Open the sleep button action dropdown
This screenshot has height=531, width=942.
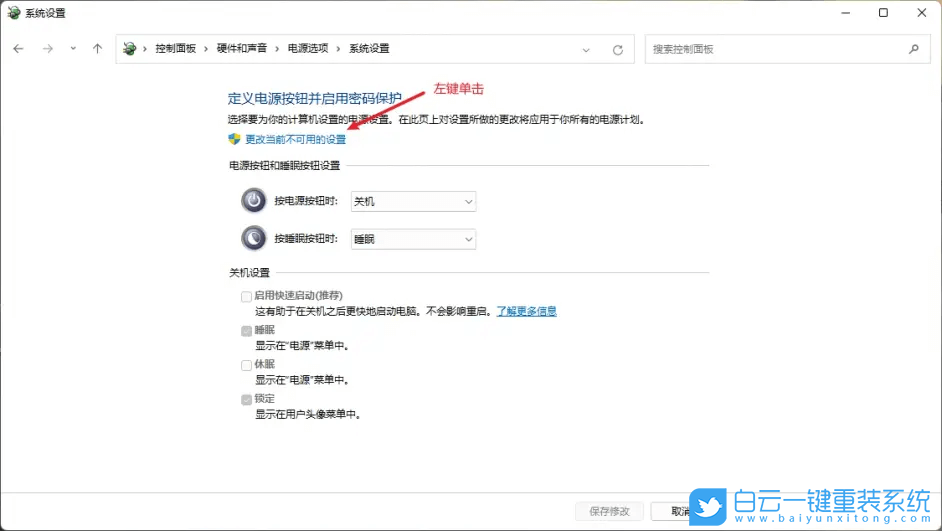[x=413, y=240]
